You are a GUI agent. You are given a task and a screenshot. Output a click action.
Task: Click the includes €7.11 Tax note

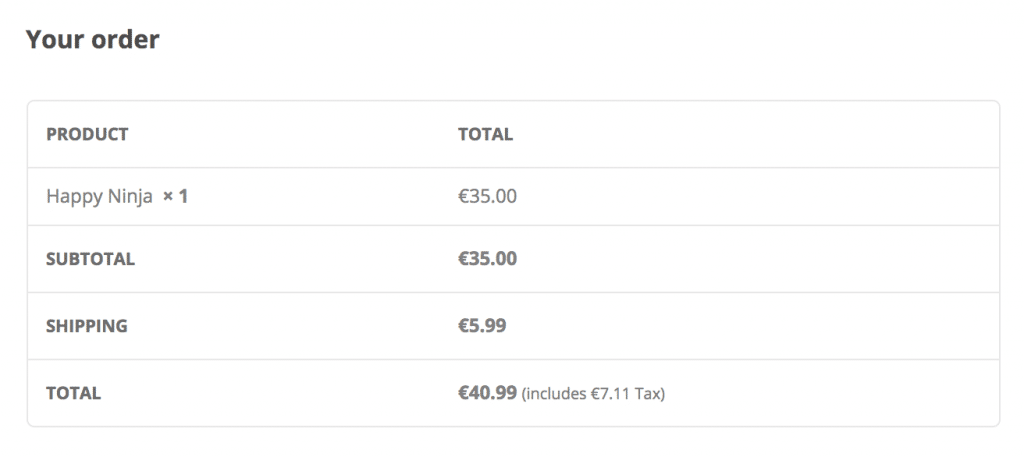[593, 394]
